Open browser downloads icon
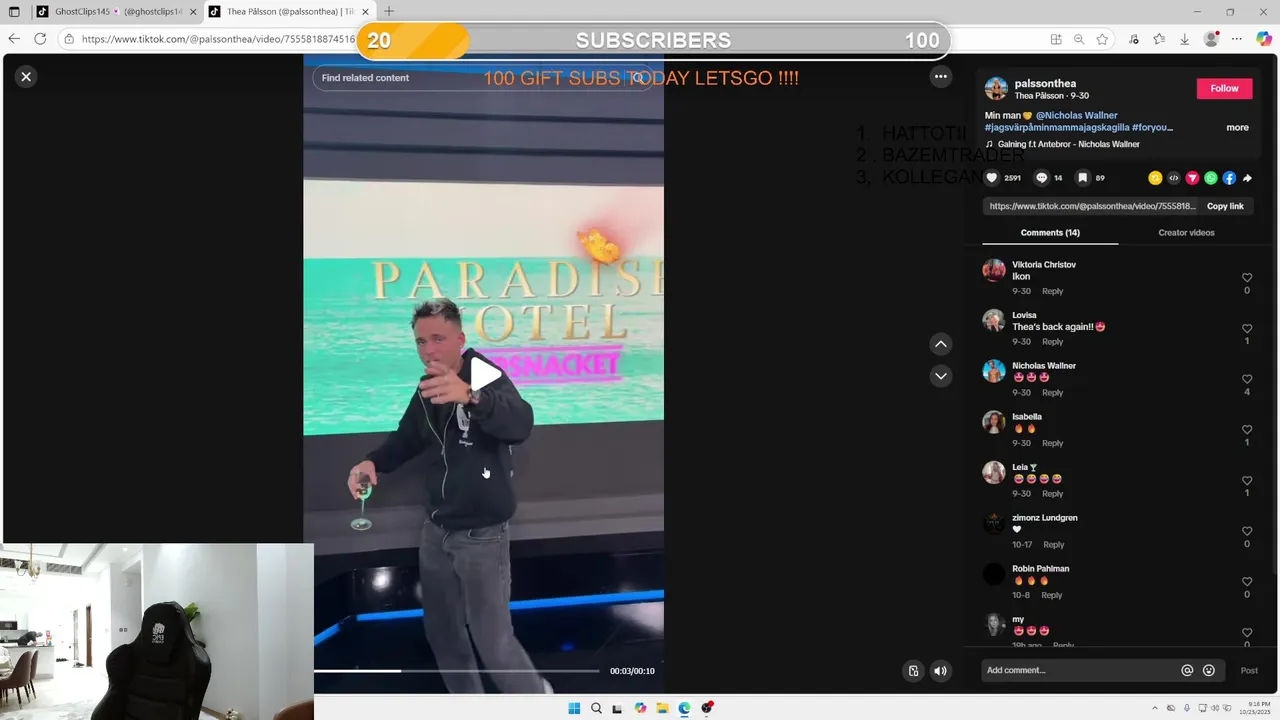Screen dimensions: 1280x720 pyautogui.click(x=1184, y=39)
